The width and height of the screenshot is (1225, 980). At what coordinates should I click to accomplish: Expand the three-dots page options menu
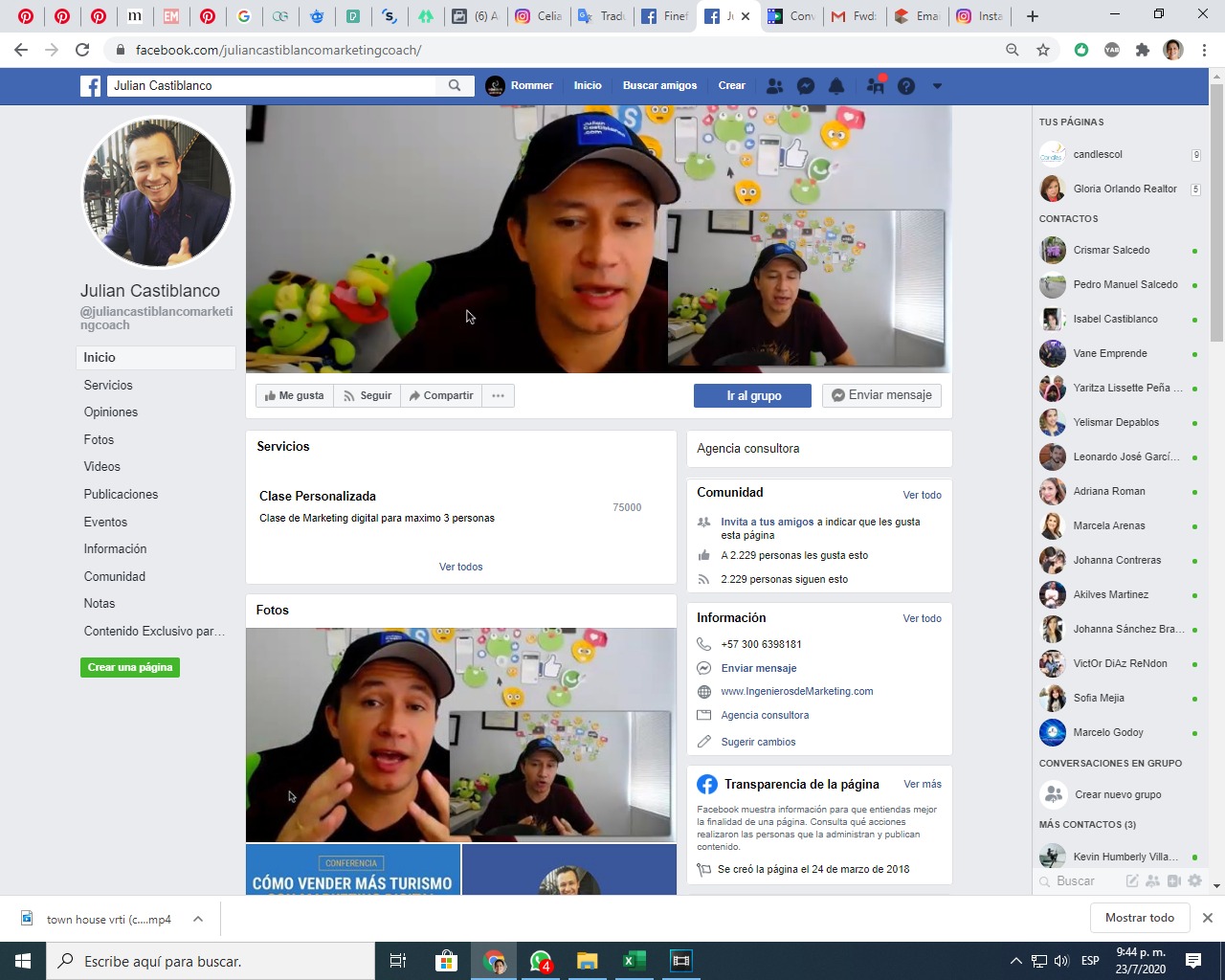click(499, 396)
